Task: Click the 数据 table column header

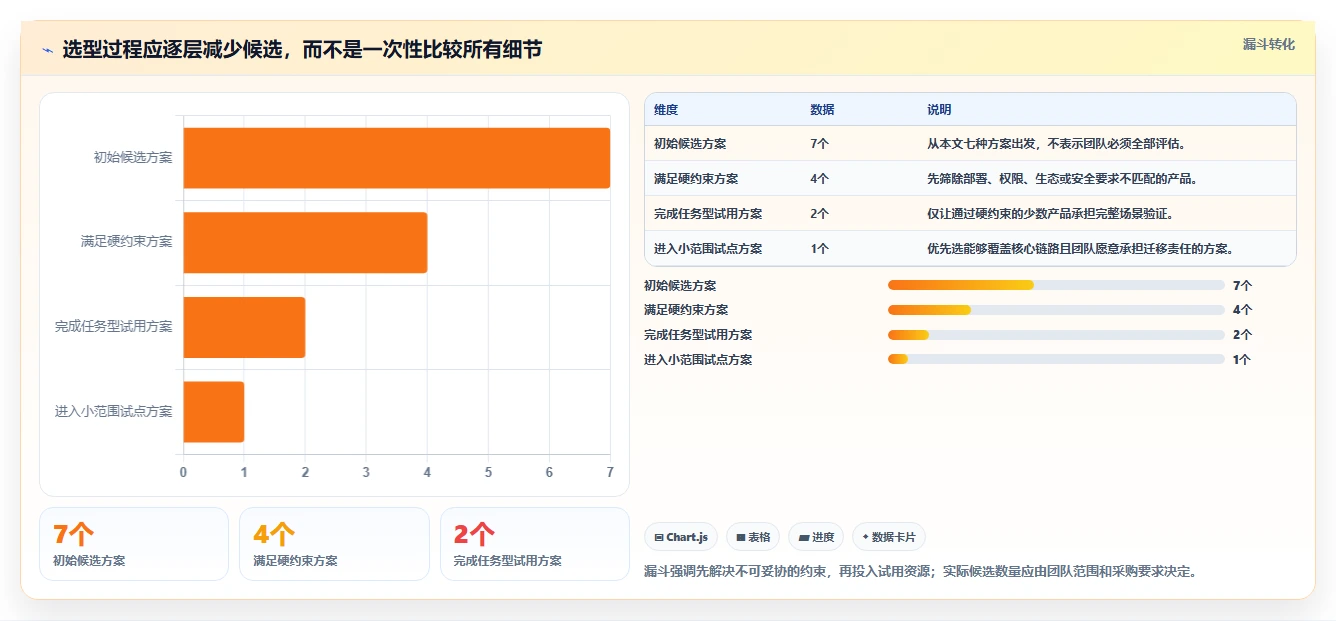Action: pyautogui.click(x=822, y=110)
